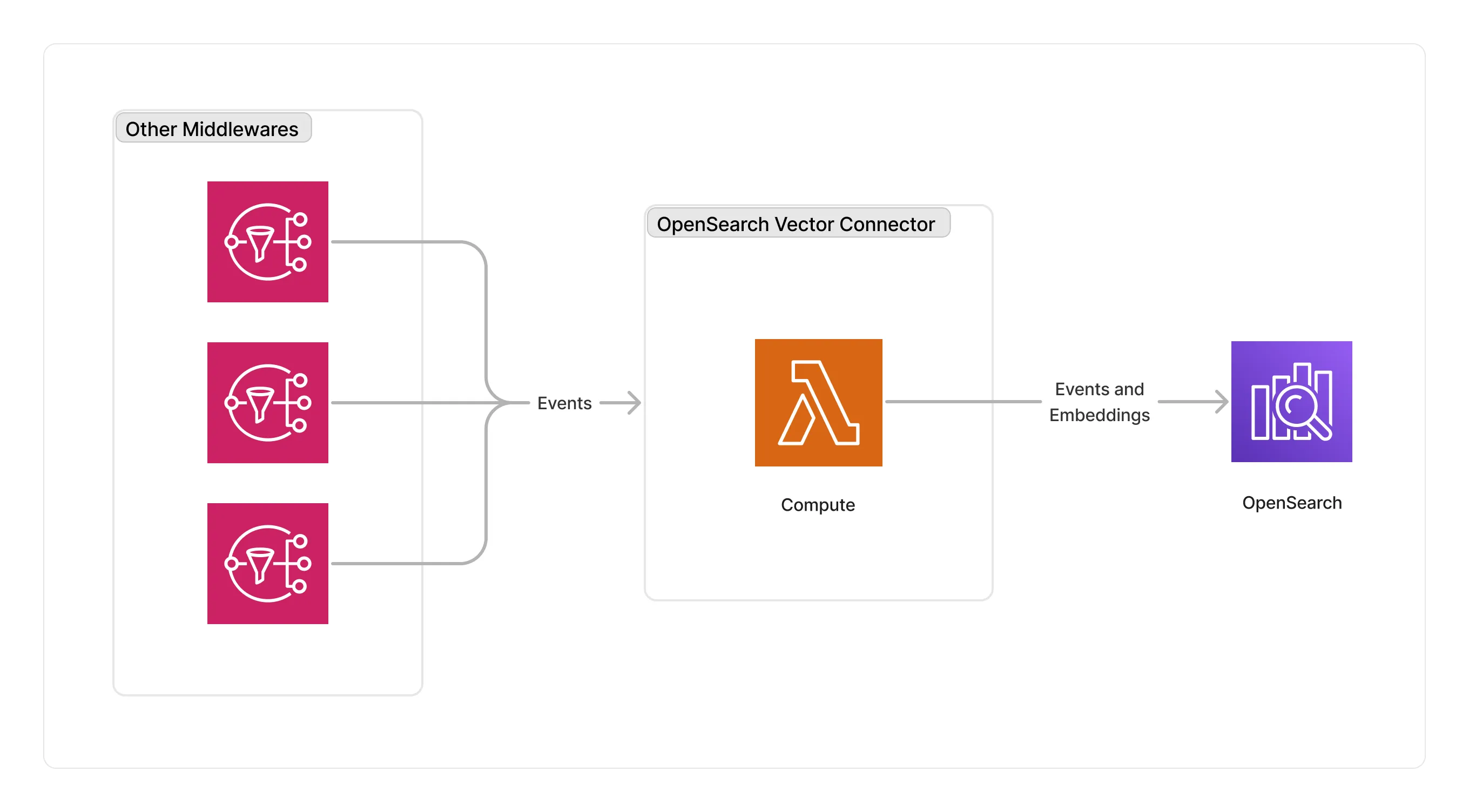
Task: Click the 'Events and Embeddings' connector label
Action: click(1099, 402)
